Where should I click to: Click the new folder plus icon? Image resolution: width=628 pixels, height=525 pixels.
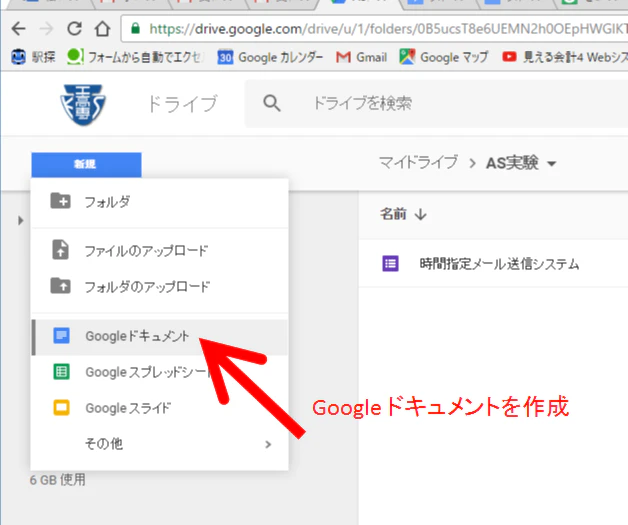click(60, 201)
